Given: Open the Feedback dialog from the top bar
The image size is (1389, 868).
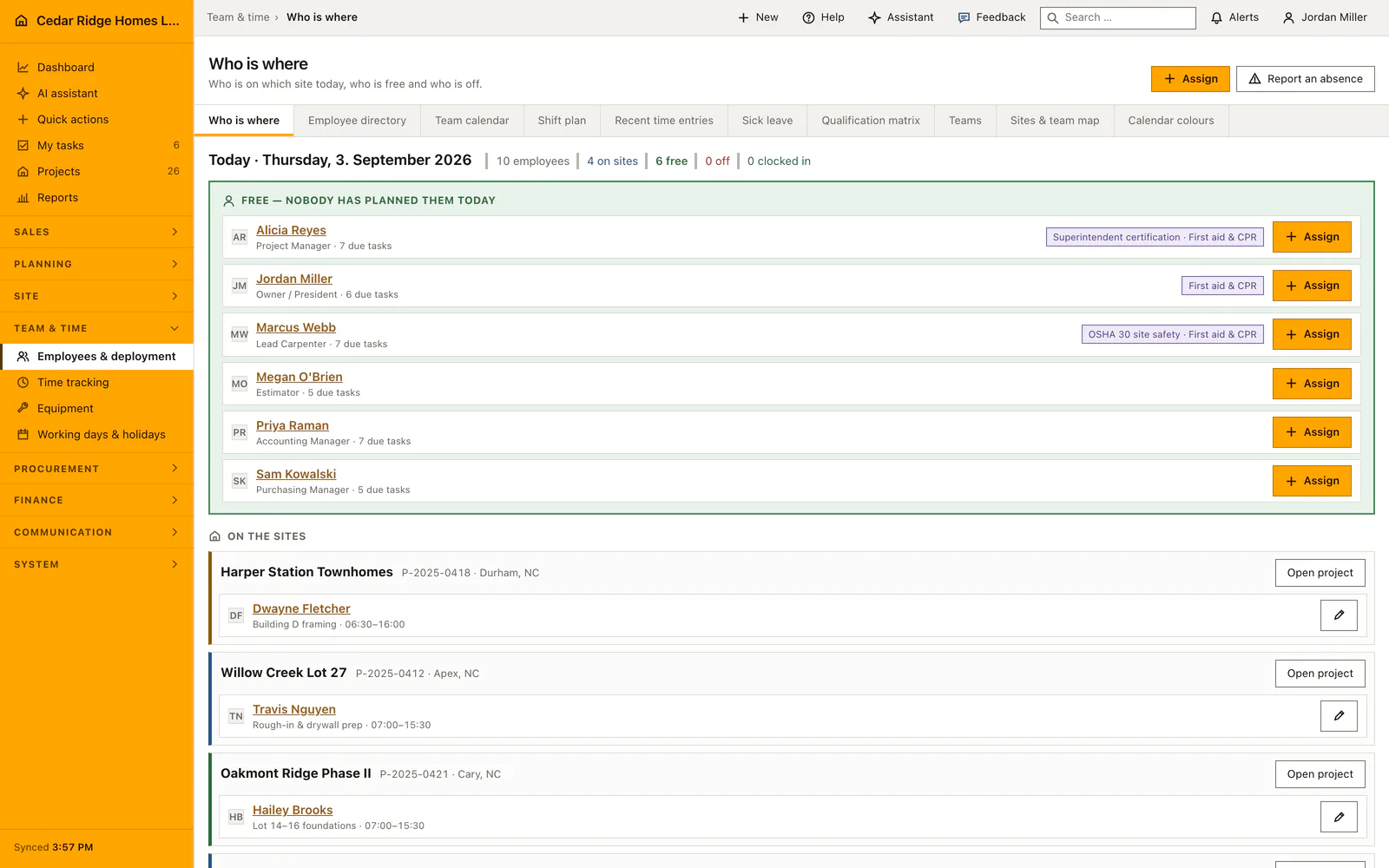Looking at the screenshot, I should pyautogui.click(x=991, y=17).
